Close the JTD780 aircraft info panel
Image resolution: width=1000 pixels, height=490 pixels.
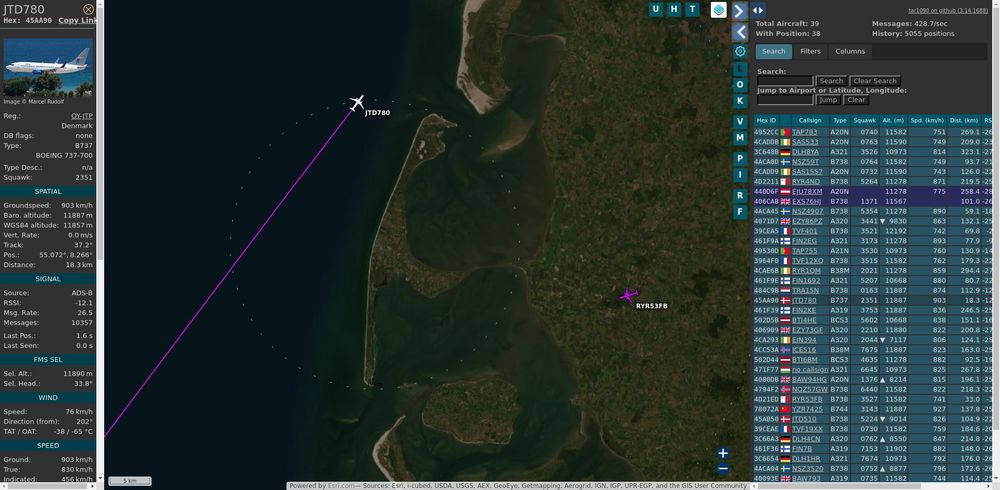pyautogui.click(x=88, y=9)
